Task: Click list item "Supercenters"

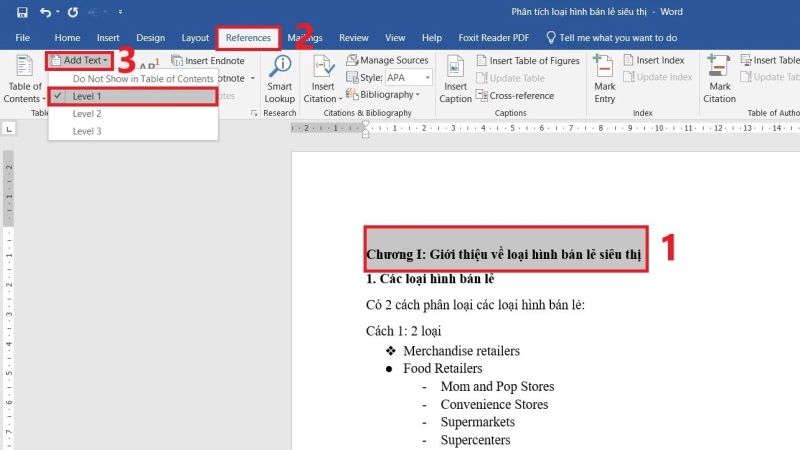Action: [x=476, y=440]
